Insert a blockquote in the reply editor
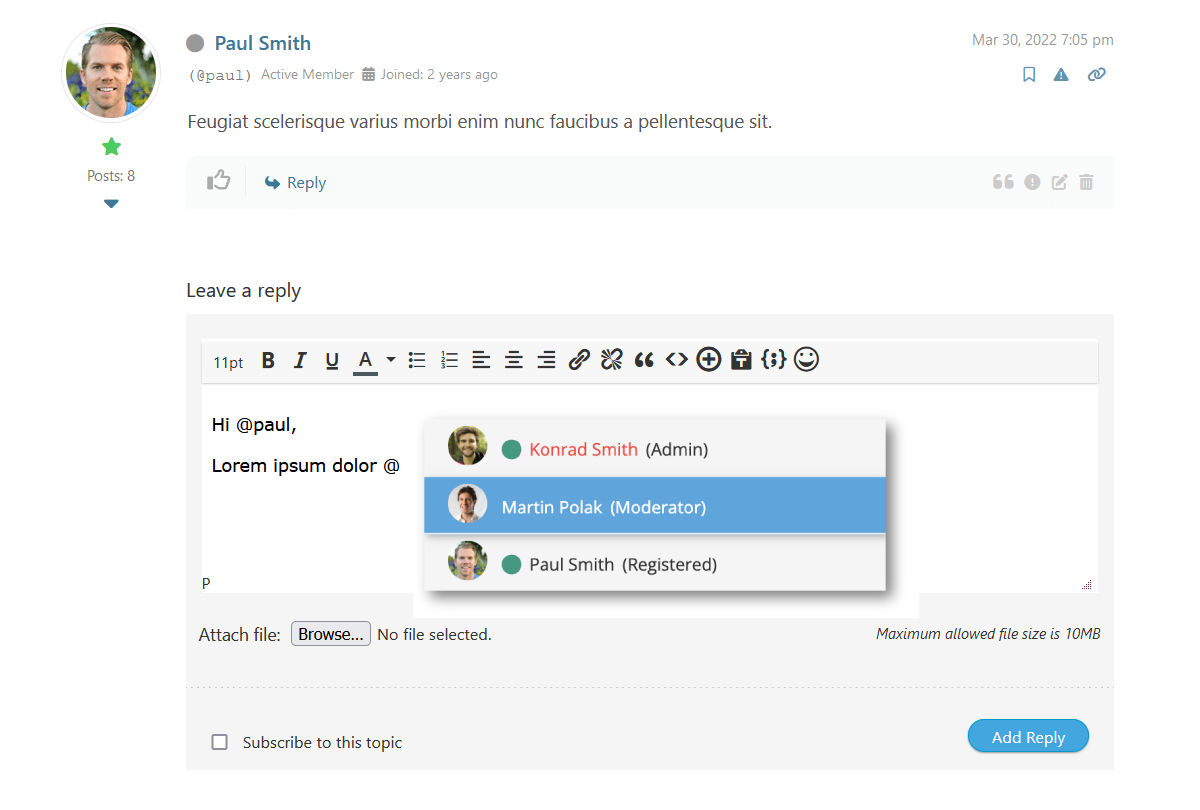The width and height of the screenshot is (1200, 810). click(x=643, y=359)
